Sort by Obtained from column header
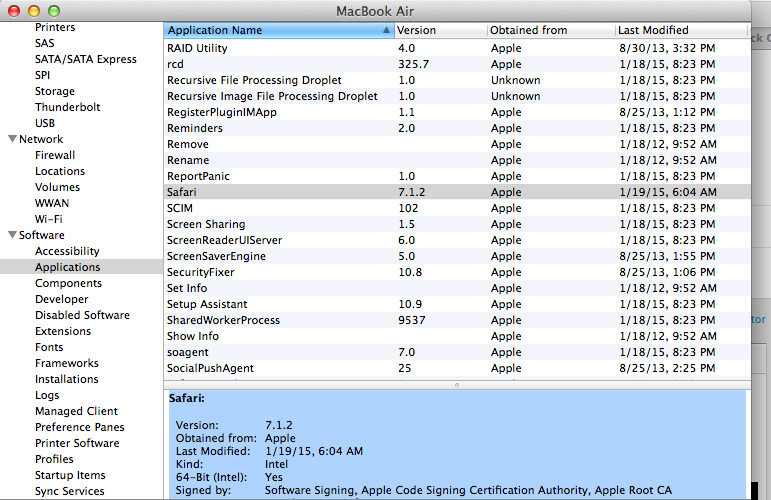This screenshot has height=500, width=771. (x=551, y=30)
